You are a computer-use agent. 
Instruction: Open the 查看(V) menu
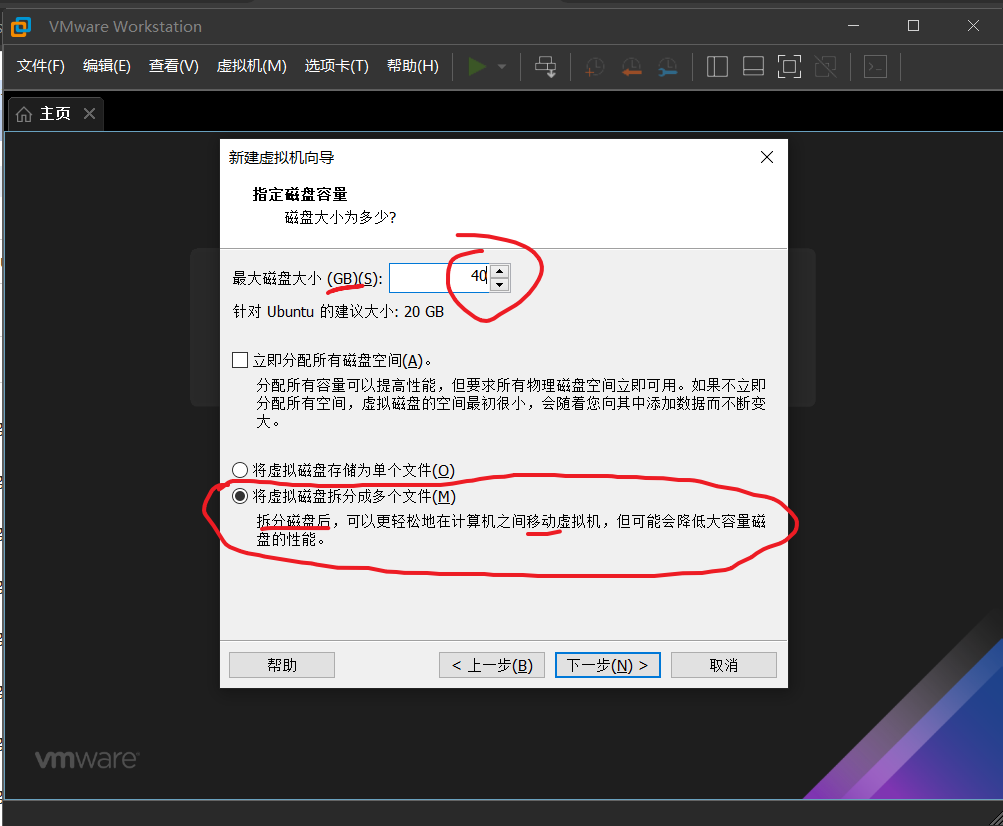coord(174,66)
